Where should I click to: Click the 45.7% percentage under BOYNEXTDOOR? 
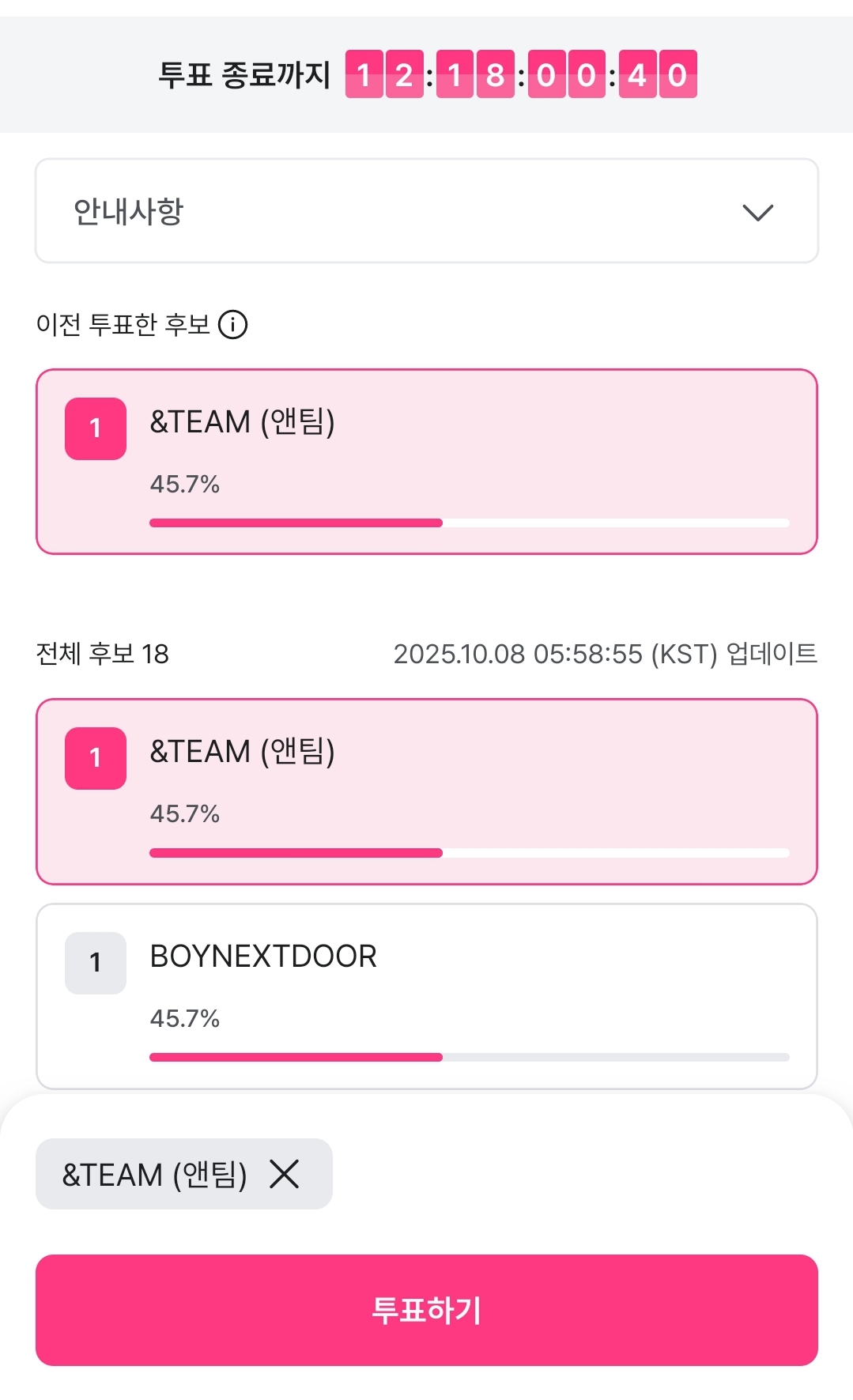click(185, 1018)
